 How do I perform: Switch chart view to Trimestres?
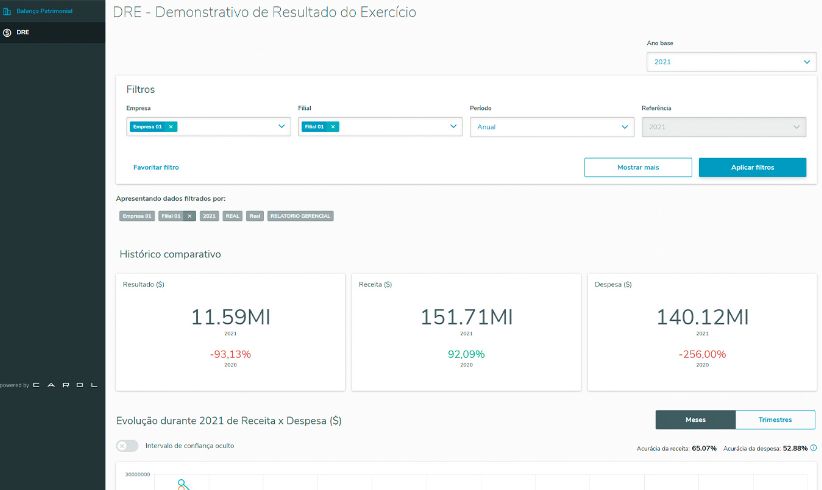[x=775, y=420]
